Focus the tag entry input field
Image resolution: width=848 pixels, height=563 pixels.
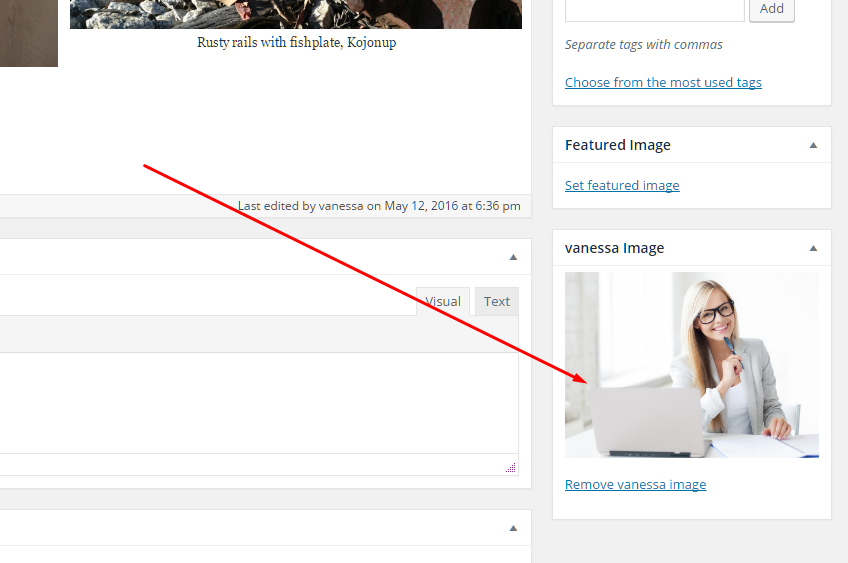654,9
